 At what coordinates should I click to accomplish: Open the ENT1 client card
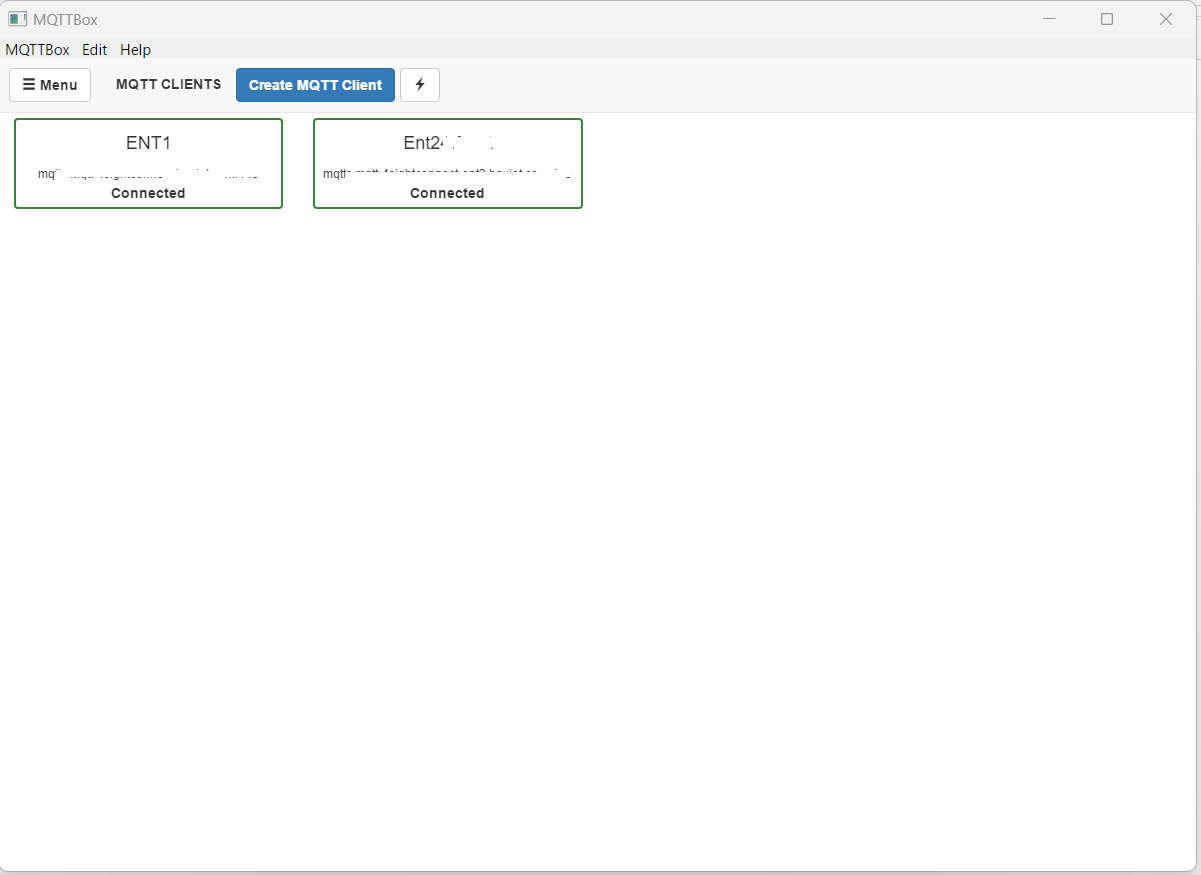(x=148, y=164)
